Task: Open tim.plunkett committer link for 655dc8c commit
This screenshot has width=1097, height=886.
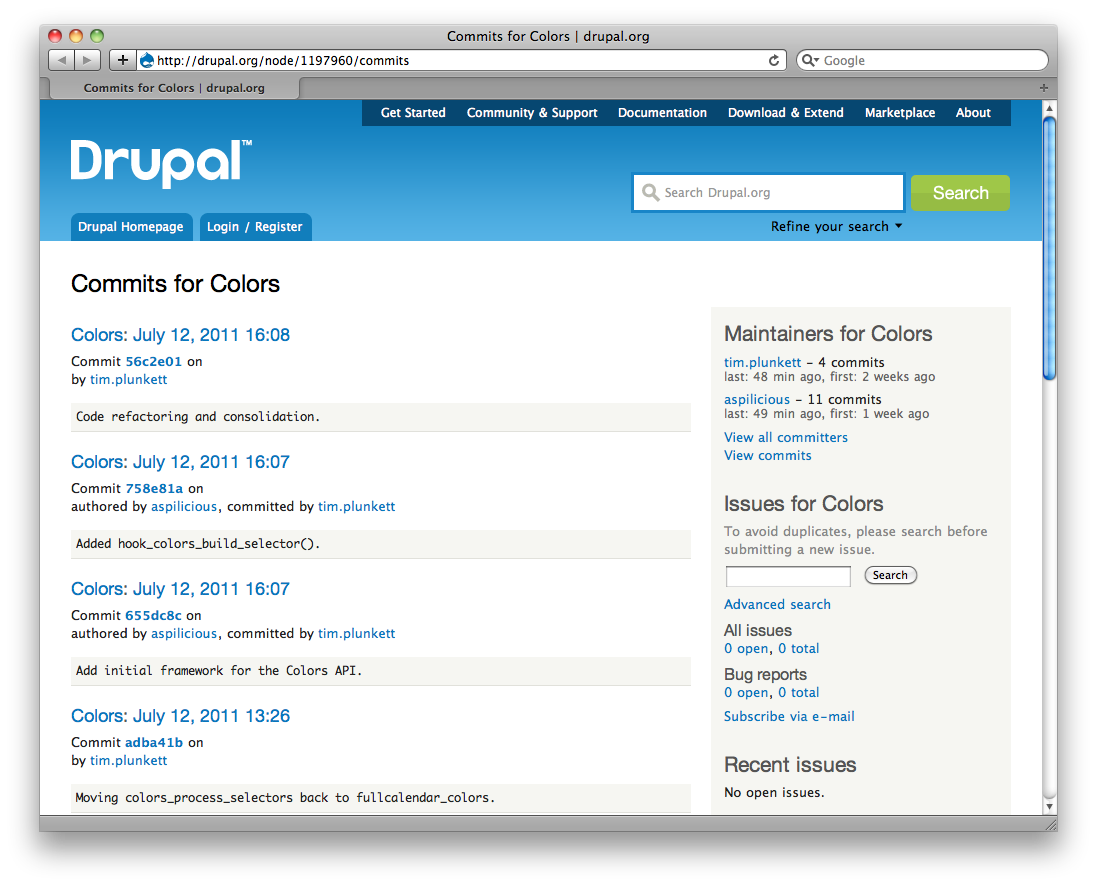Action: [x=357, y=633]
